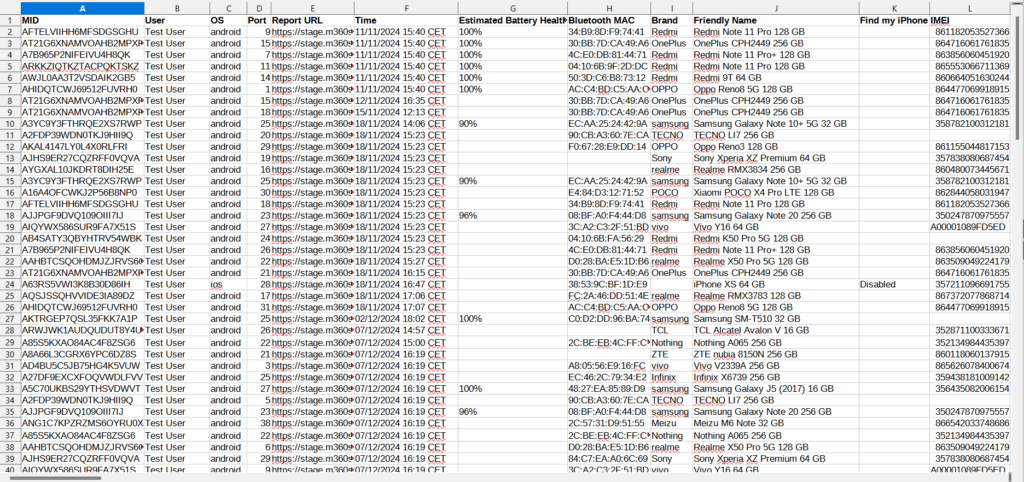Screen dimensions: 1024x482
Task: Select time cell '15/11/2024 12:13 CET'
Action: (406, 112)
